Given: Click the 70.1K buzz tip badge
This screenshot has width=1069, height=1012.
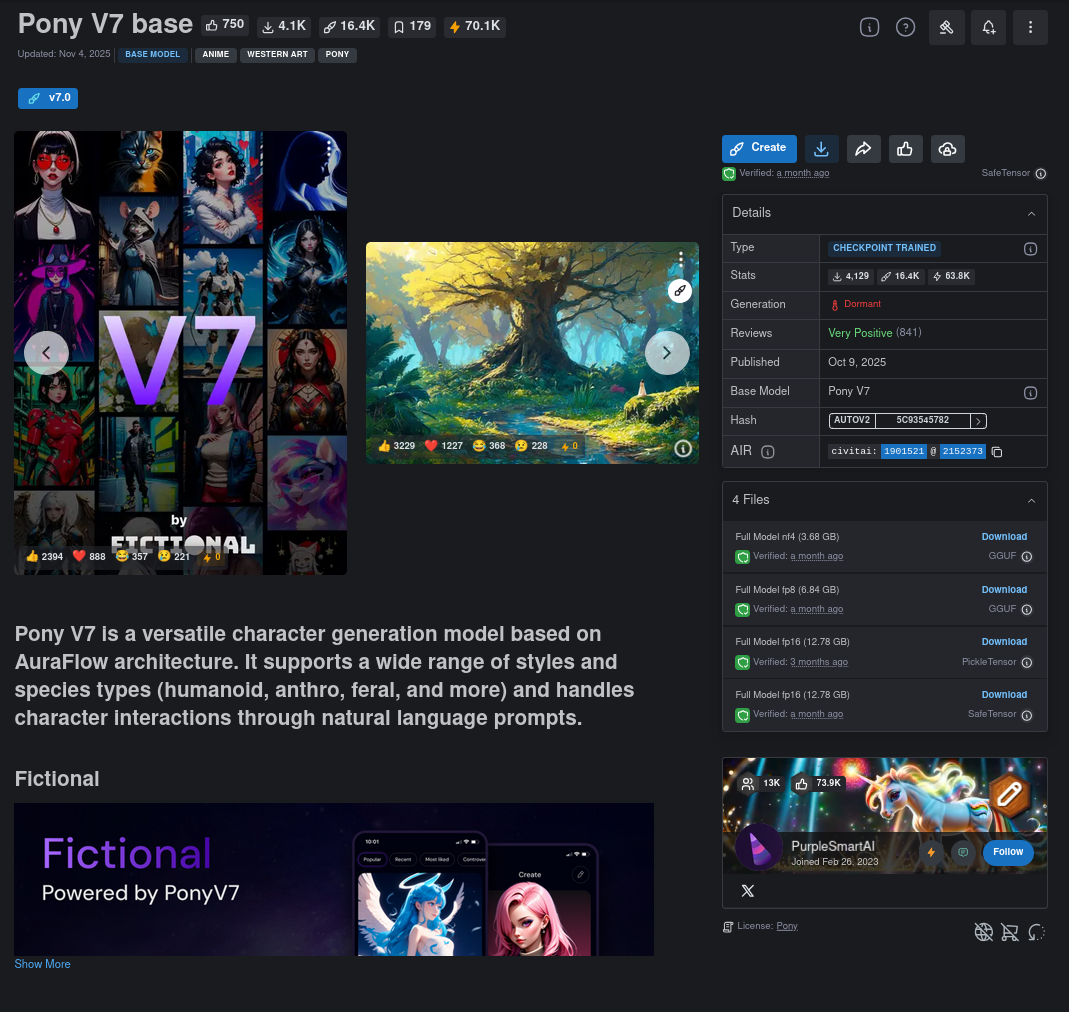Looking at the screenshot, I should (475, 26).
